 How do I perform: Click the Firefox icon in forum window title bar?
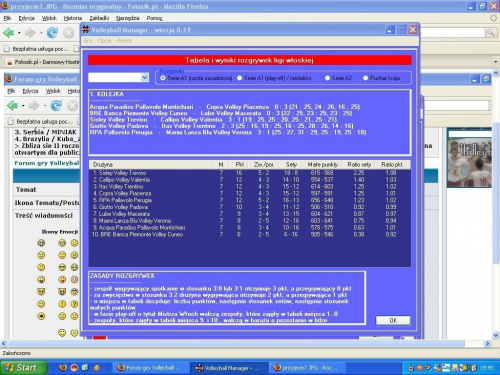(x=9, y=79)
